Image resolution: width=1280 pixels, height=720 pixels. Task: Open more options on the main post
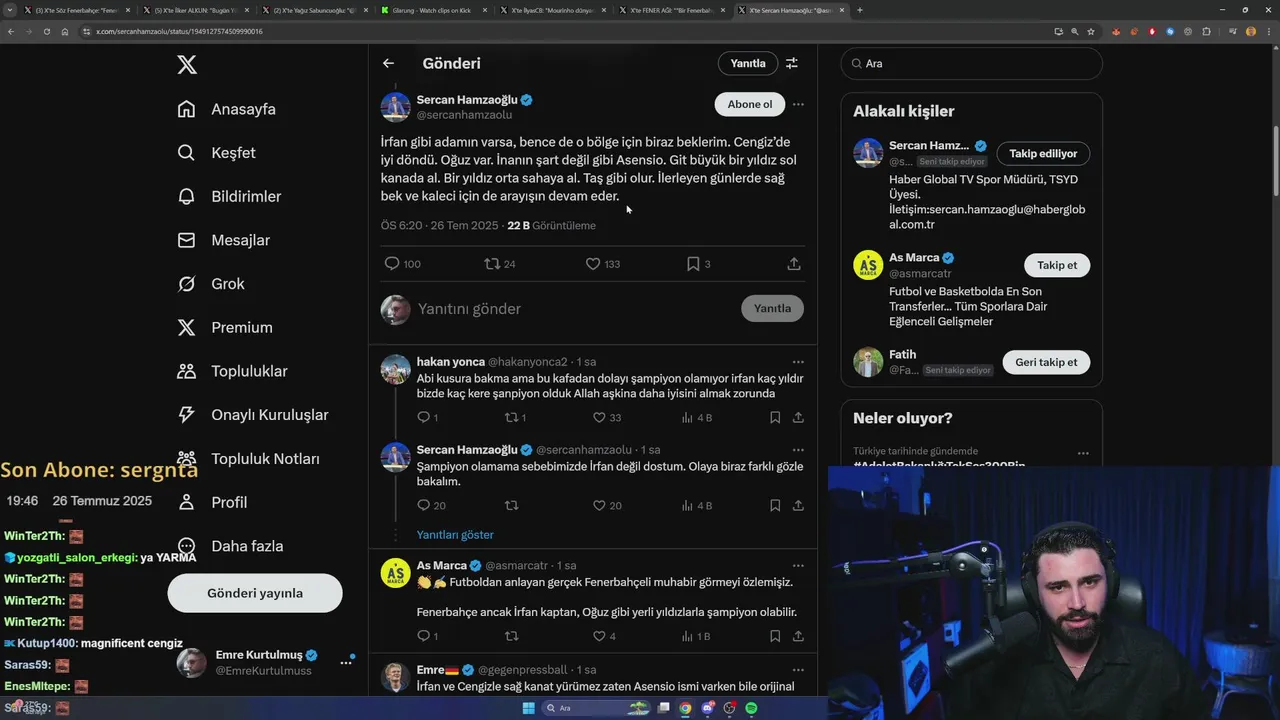tap(798, 104)
